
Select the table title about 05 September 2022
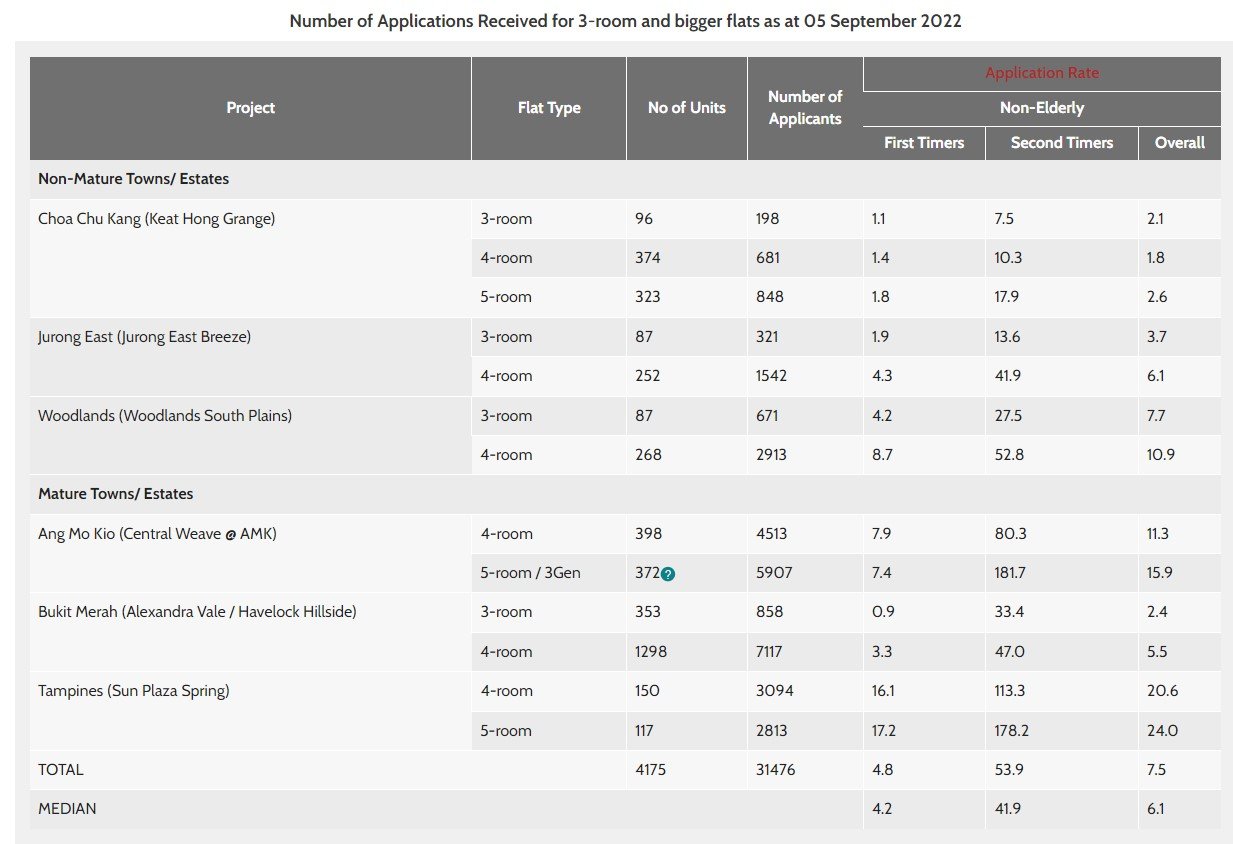[x=625, y=21]
